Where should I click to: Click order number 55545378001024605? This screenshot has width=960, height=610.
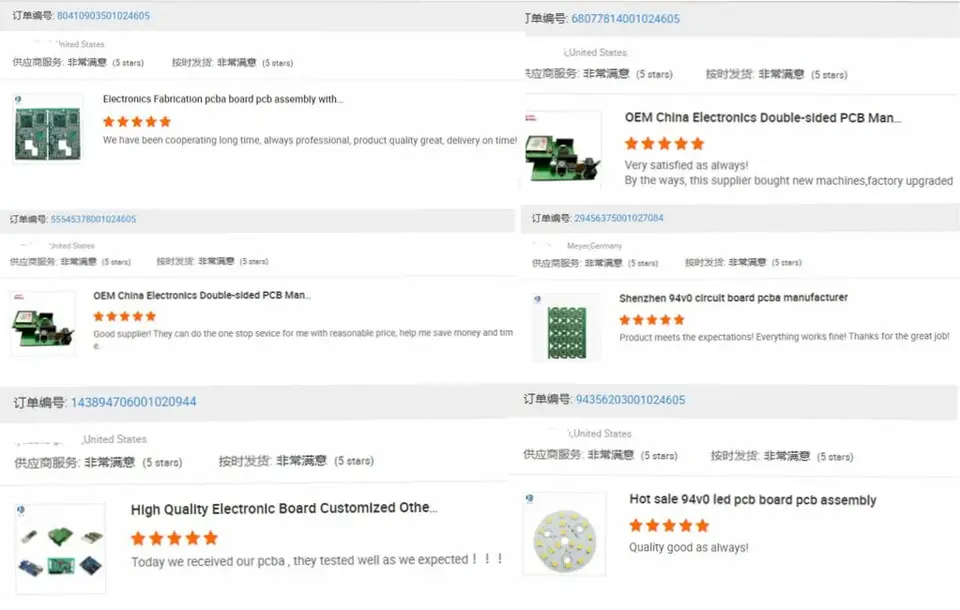point(93,219)
